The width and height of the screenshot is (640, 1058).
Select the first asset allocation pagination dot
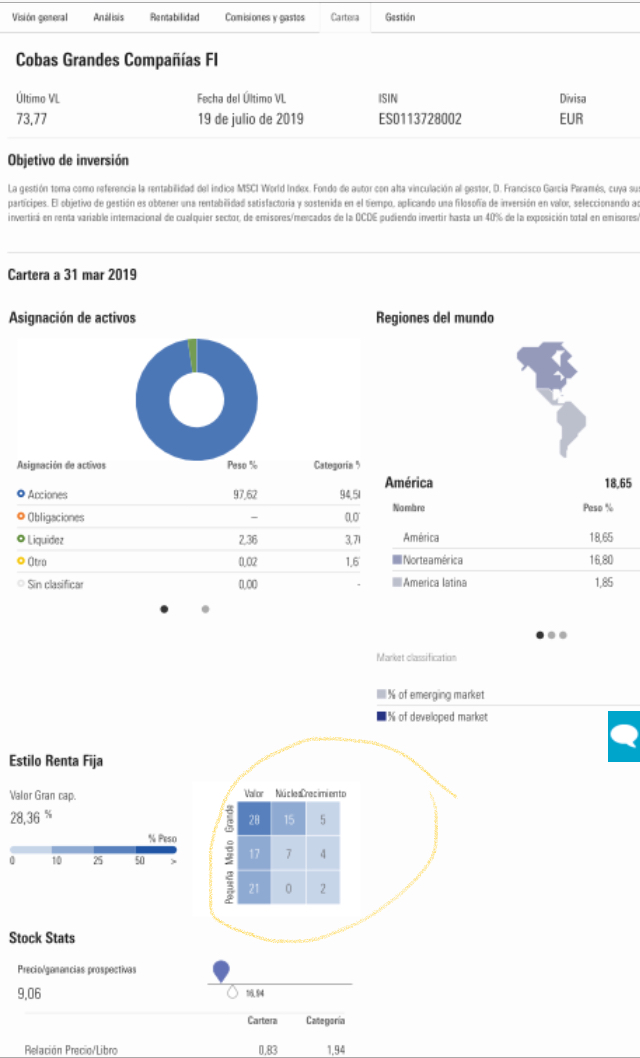(x=164, y=608)
